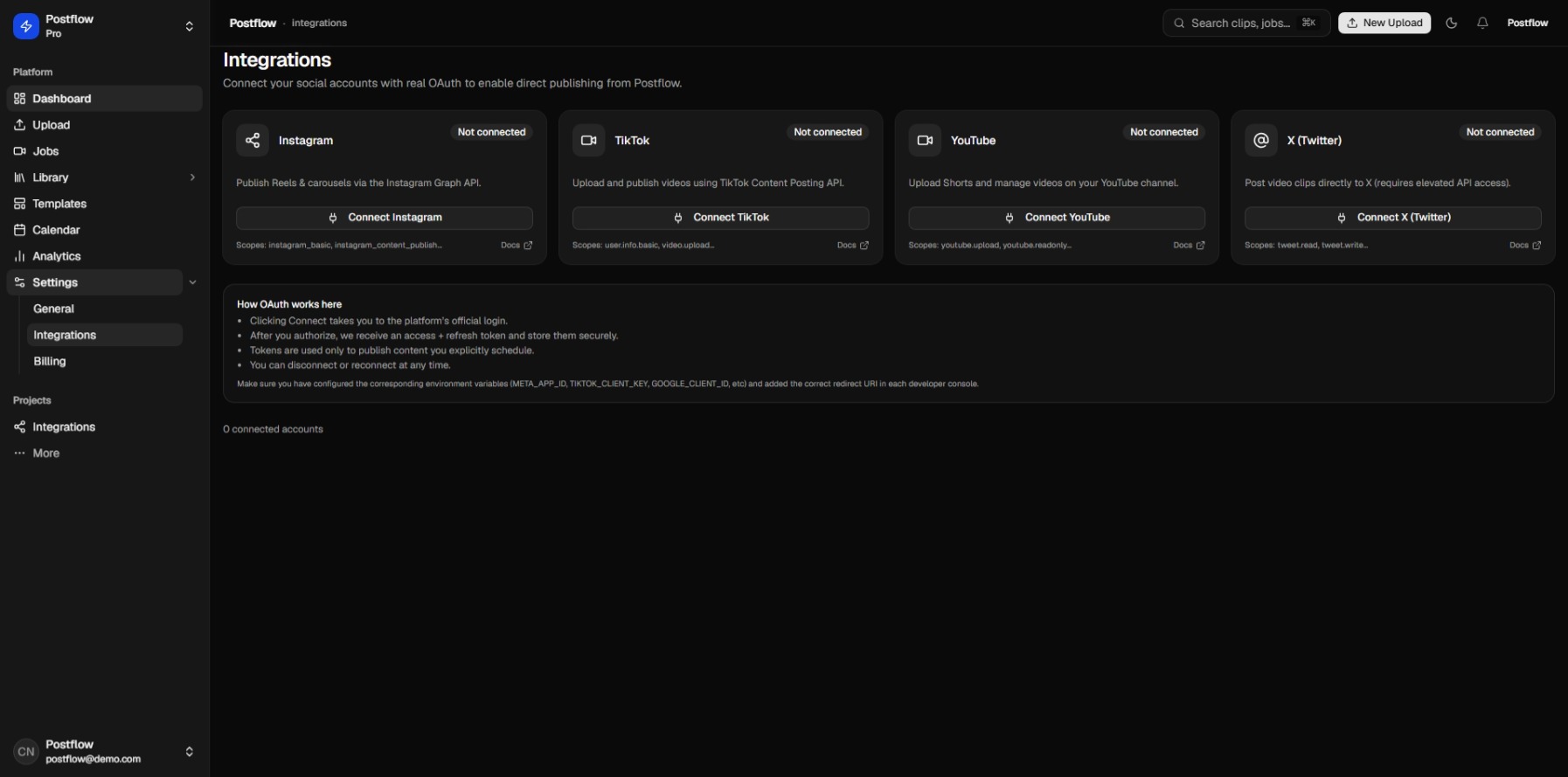Open Jobs in sidebar
This screenshot has height=777, width=1568.
point(104,151)
